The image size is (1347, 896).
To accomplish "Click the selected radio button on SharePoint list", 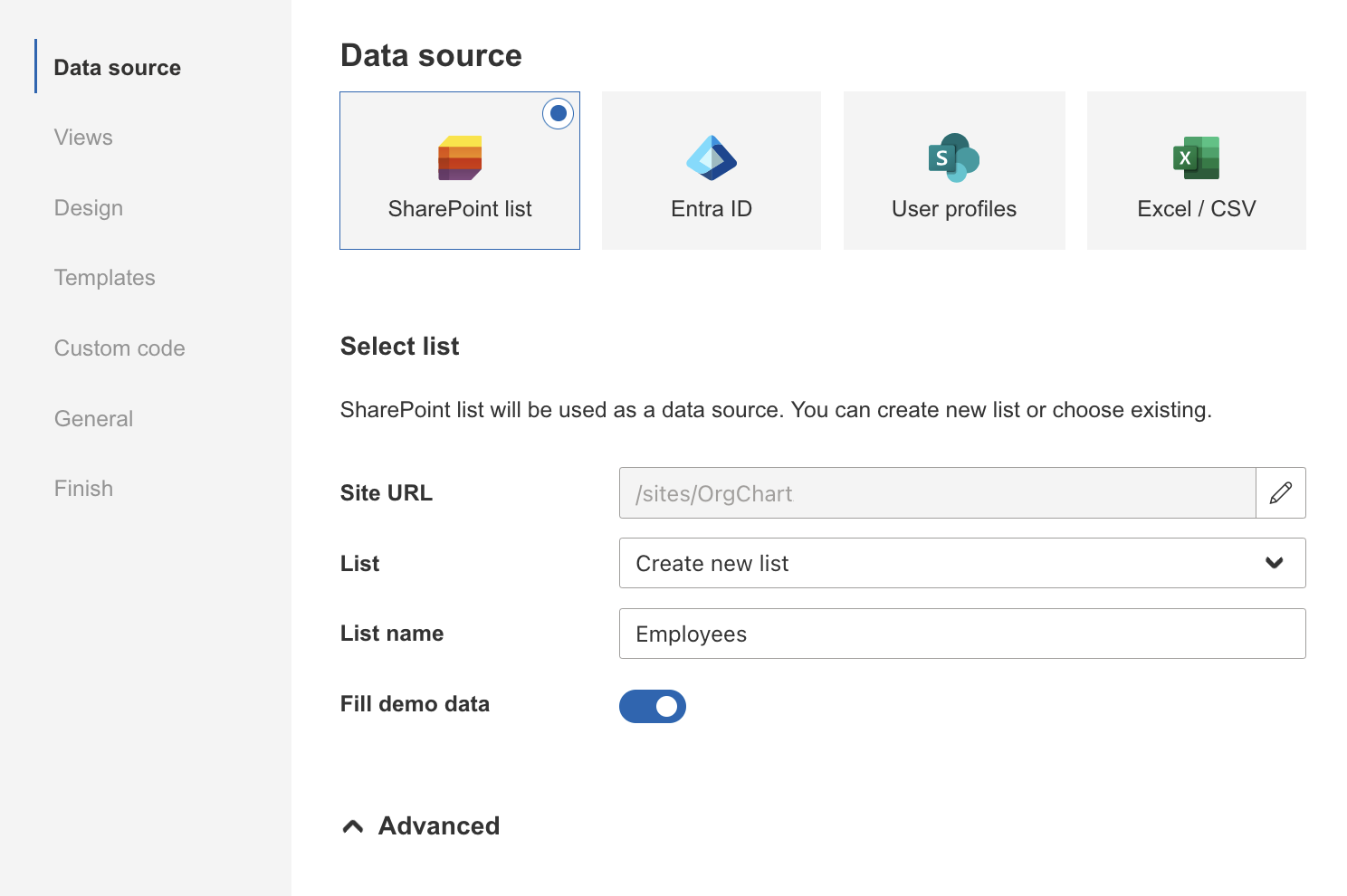I will tap(558, 114).
